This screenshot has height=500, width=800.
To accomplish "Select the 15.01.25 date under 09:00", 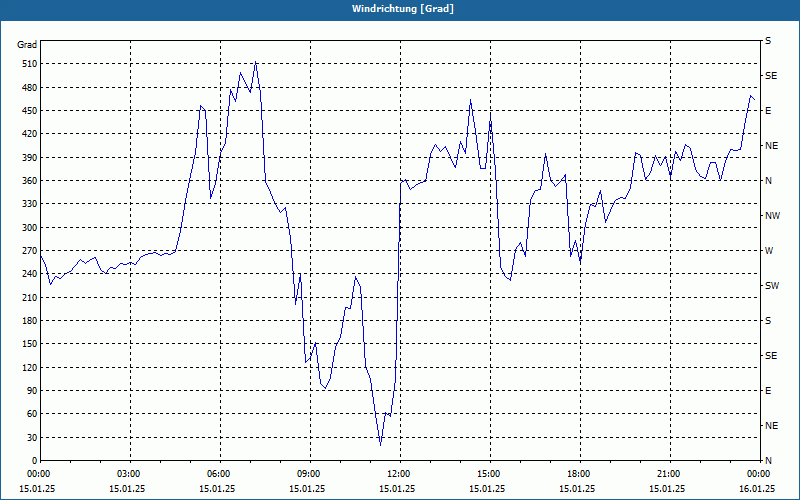I will (307, 488).
